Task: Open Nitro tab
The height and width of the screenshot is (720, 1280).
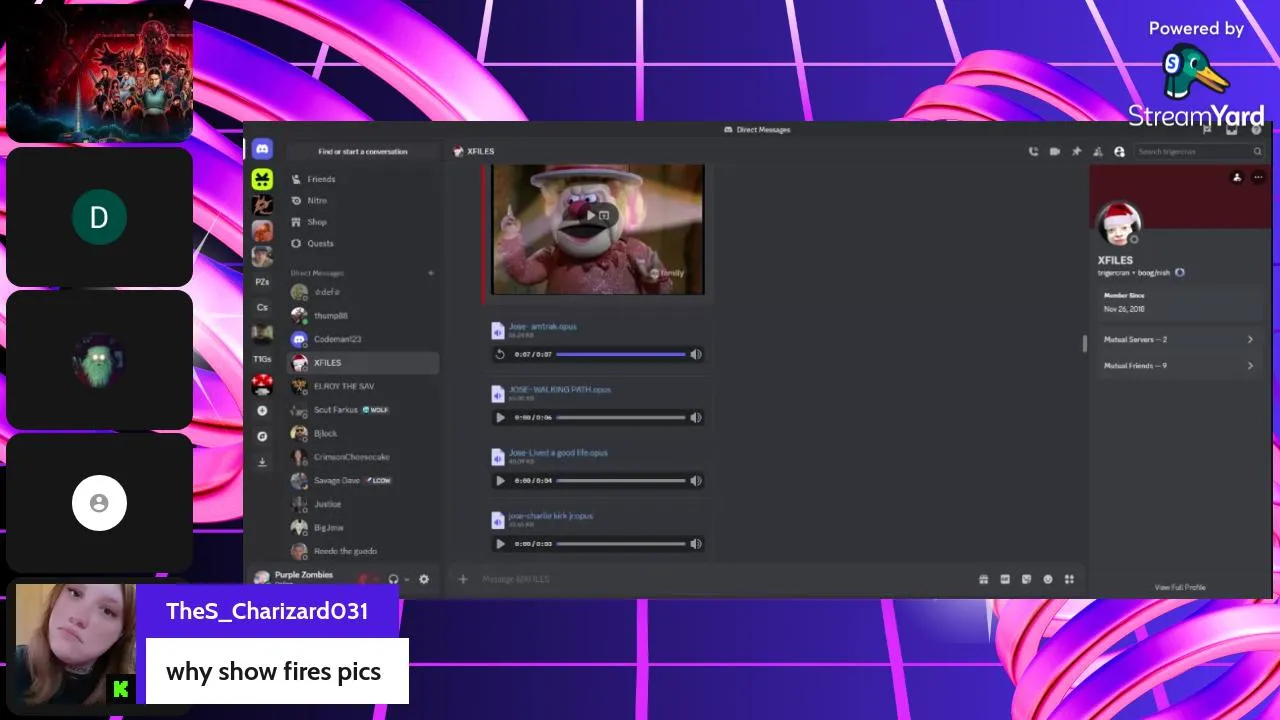Action: pos(363,201)
